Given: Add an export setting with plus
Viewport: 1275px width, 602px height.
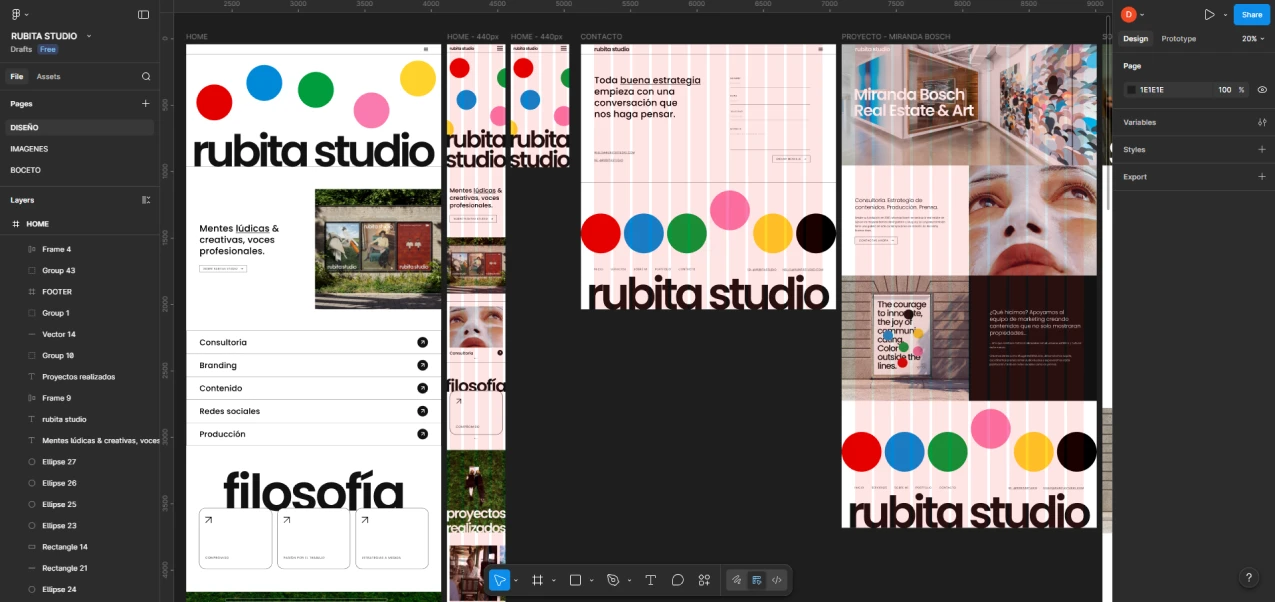Looking at the screenshot, I should 1262,177.
